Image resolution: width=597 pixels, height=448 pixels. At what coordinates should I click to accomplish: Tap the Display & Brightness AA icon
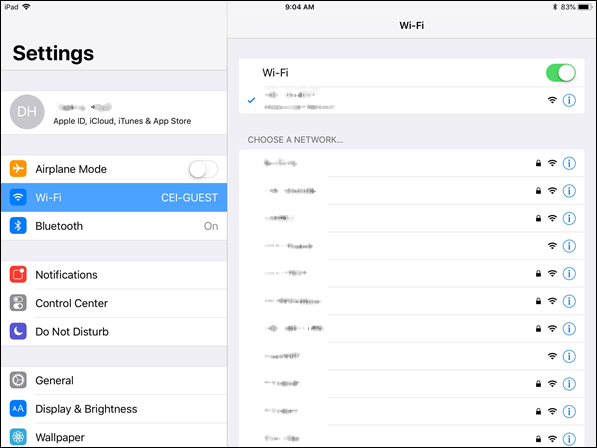(x=18, y=409)
